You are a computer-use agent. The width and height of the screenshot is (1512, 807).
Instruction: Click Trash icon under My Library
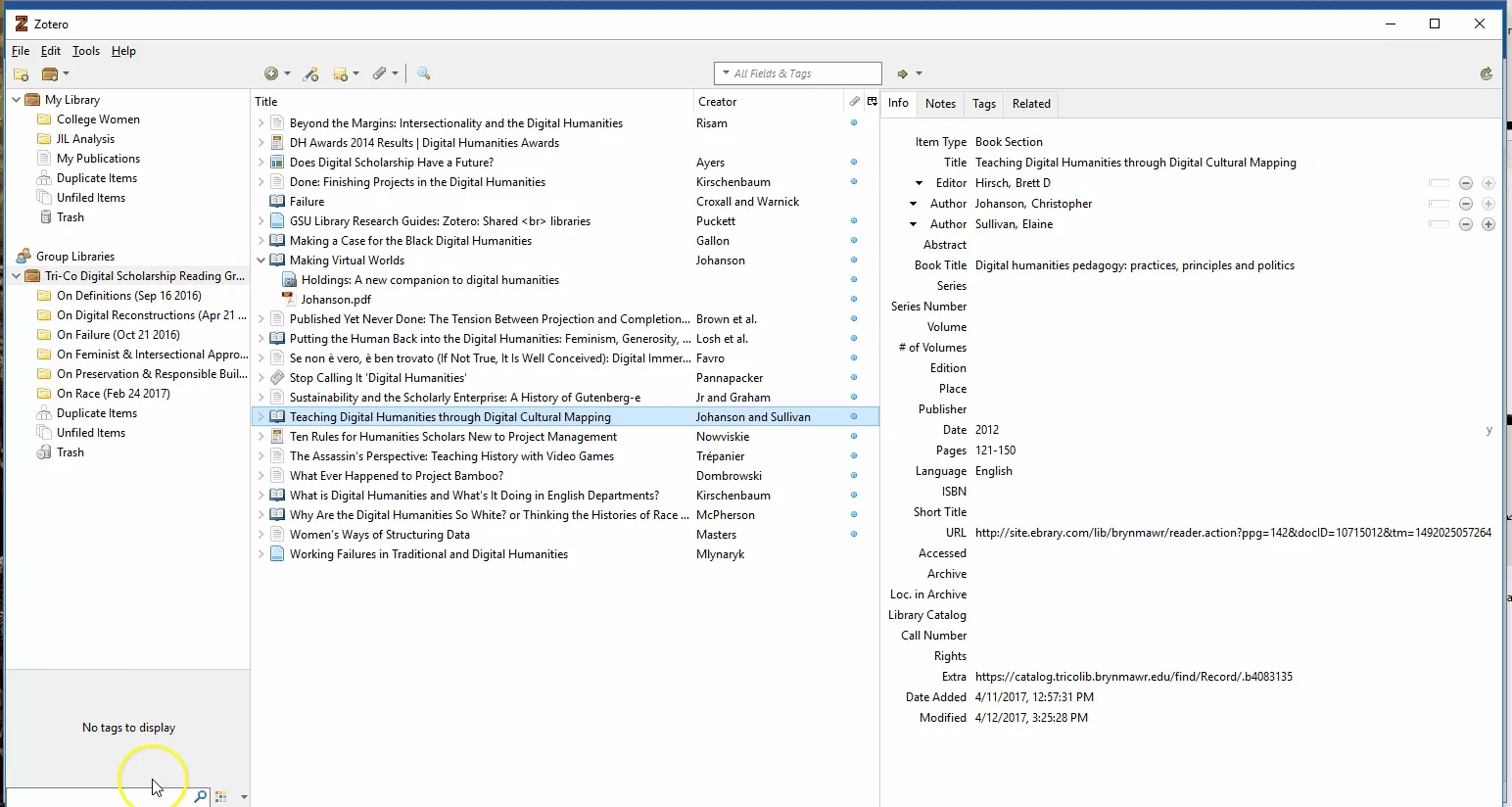coord(45,217)
